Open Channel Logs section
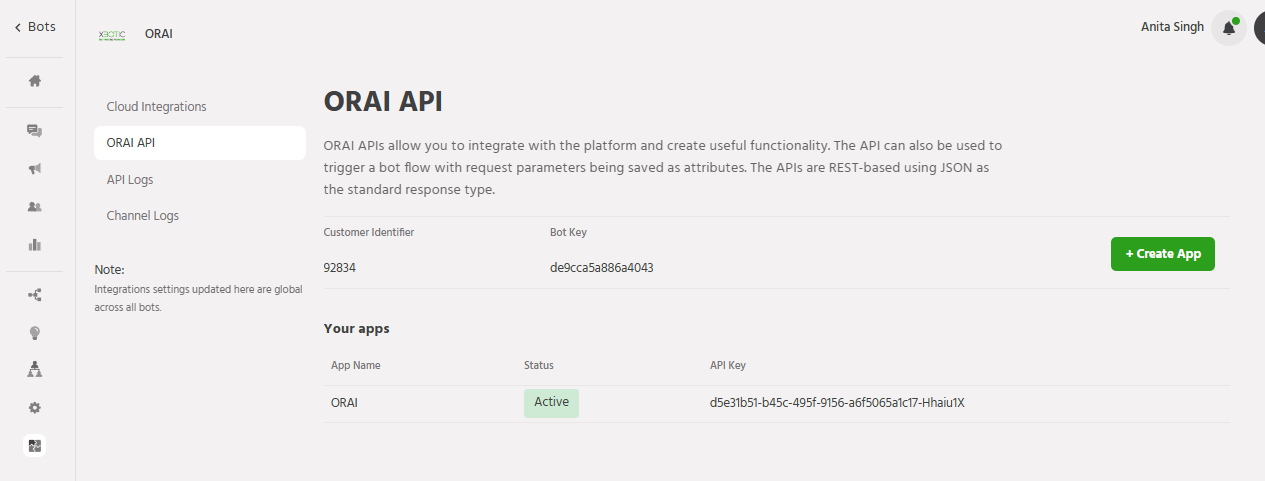 [143, 216]
